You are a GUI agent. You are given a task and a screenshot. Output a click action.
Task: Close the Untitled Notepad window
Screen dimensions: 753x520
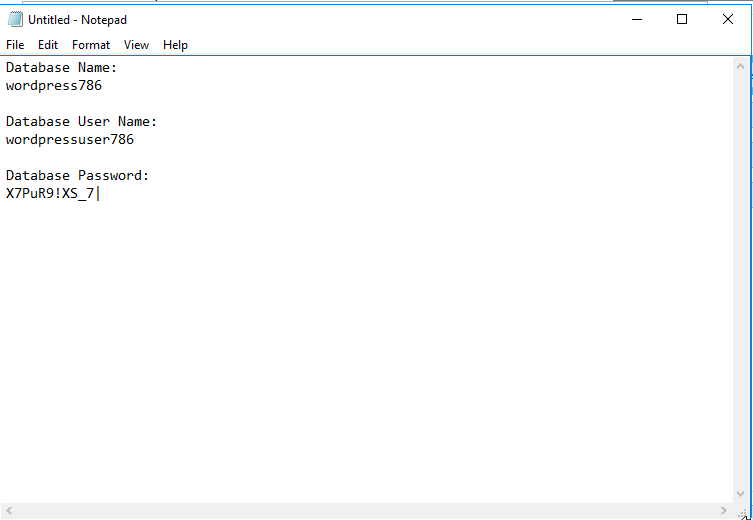728,19
